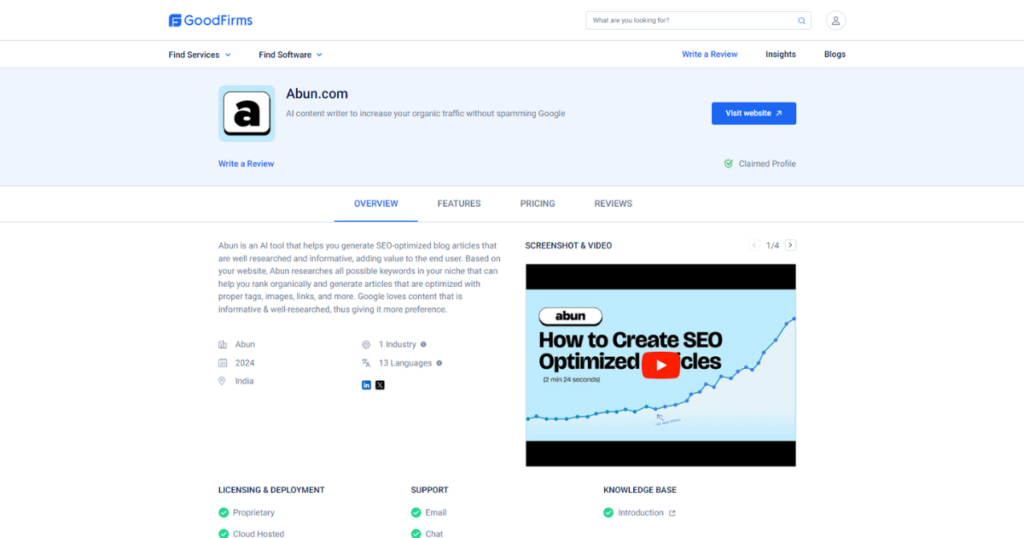1024x538 pixels.
Task: Open Blogs in the top navigation
Action: click(x=835, y=54)
